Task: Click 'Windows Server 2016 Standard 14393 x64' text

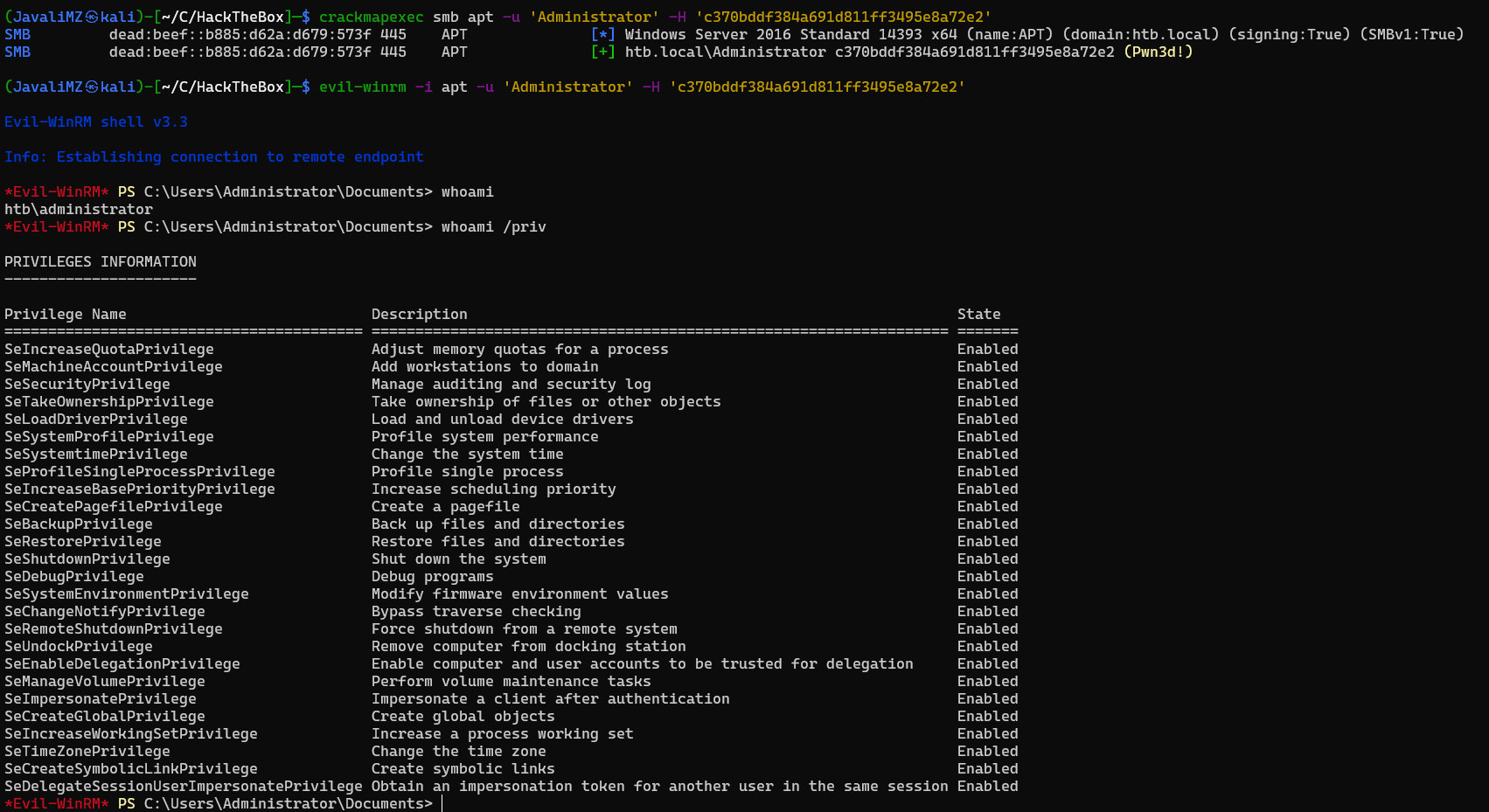Action: coord(791,34)
